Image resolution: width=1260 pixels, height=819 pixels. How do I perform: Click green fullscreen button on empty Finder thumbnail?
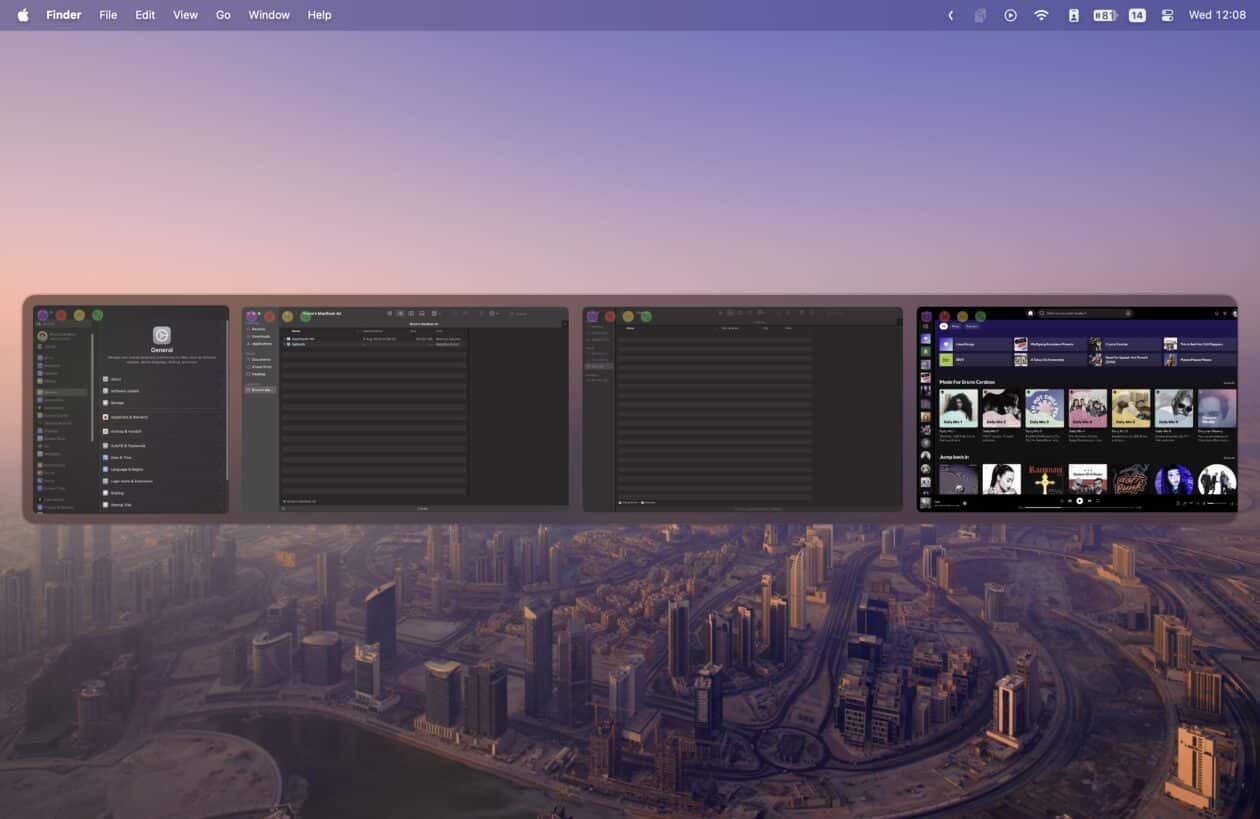click(646, 316)
